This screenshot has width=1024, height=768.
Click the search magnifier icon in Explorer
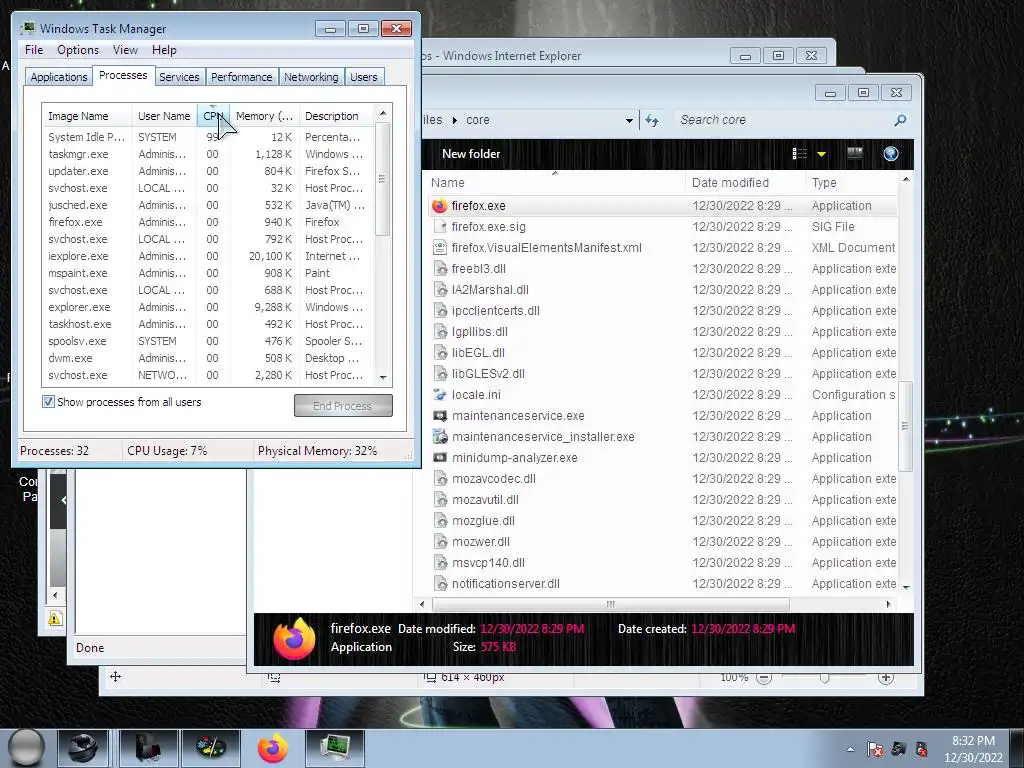(900, 120)
